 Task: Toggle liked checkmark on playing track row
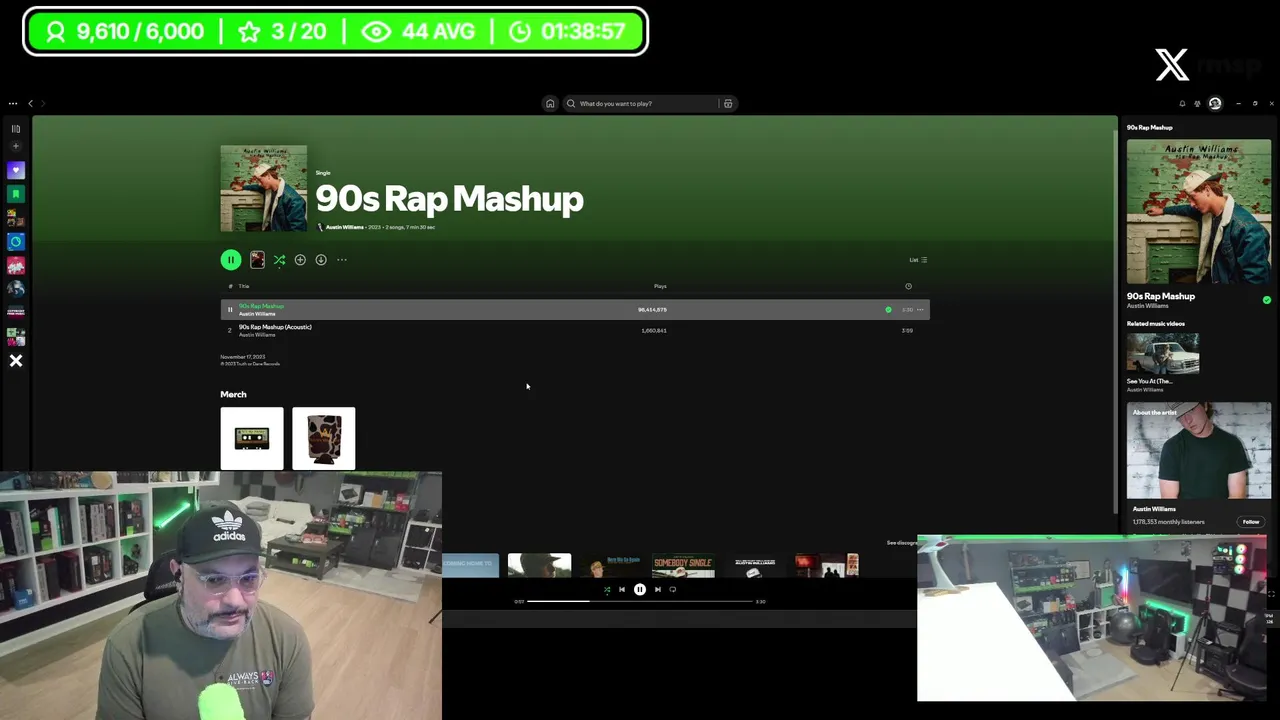pyautogui.click(x=888, y=310)
